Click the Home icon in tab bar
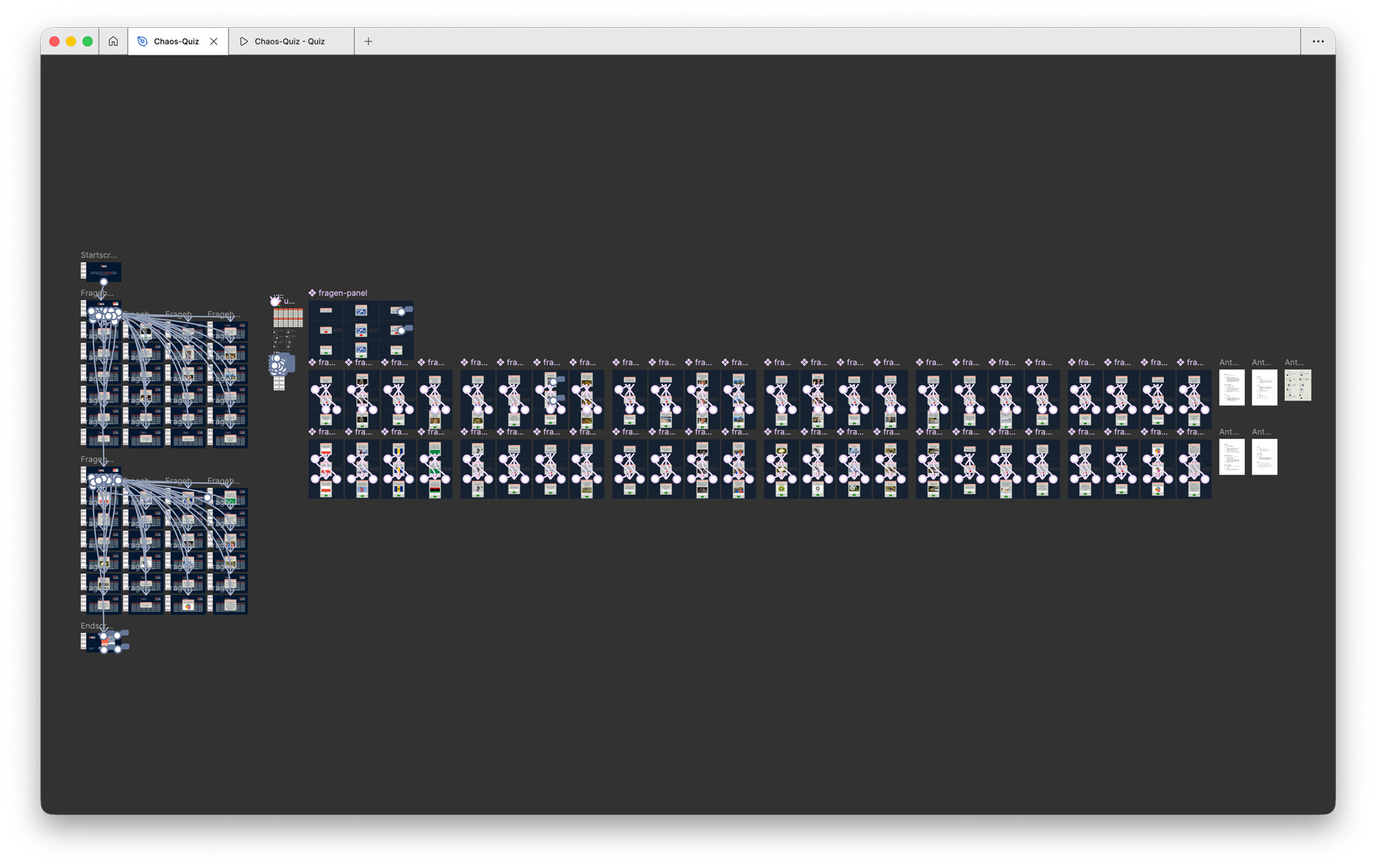The height and width of the screenshot is (868, 1376). click(113, 42)
